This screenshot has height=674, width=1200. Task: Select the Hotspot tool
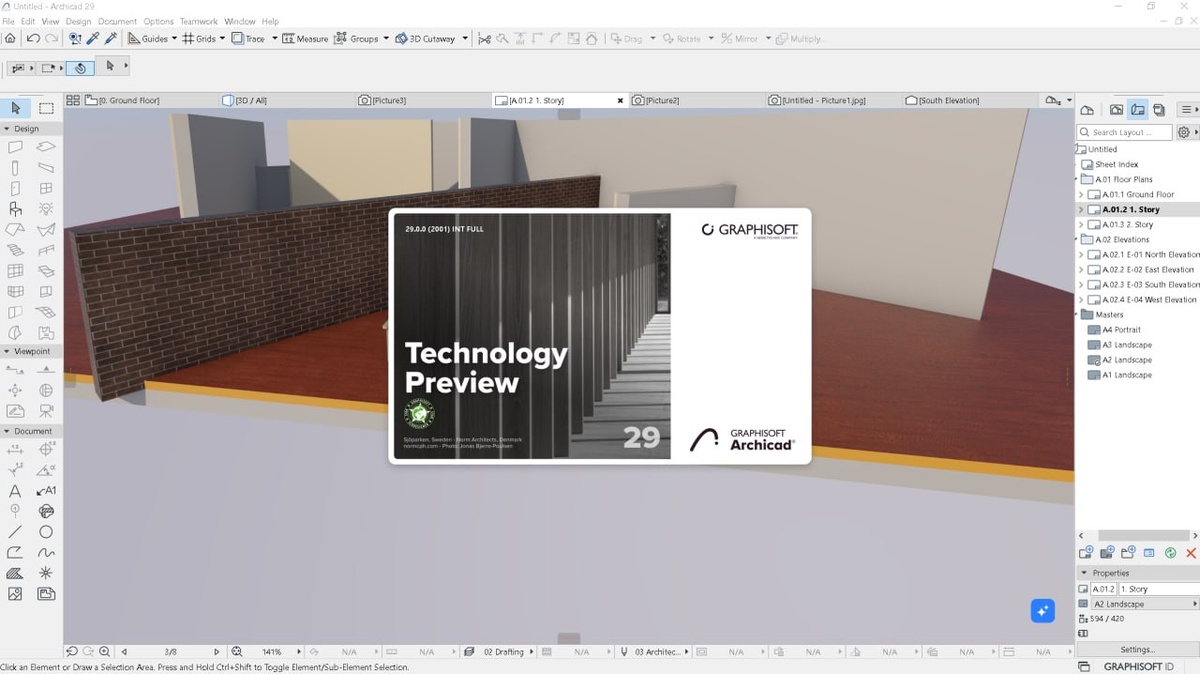[46, 573]
